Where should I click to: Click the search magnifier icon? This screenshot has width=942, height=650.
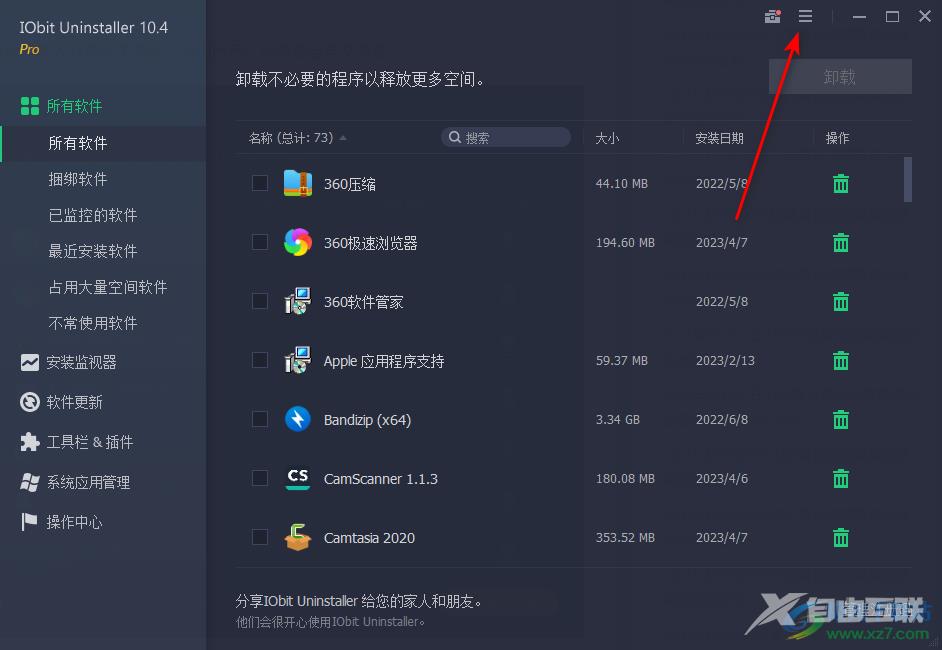pos(455,138)
